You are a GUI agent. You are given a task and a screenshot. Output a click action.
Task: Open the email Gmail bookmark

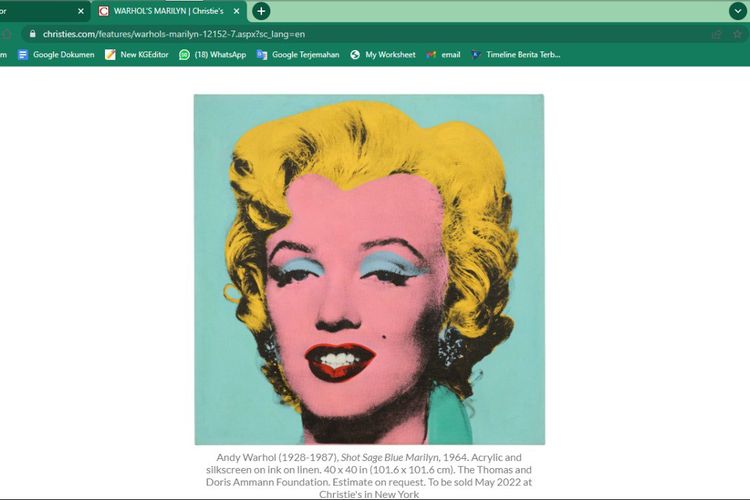443,55
